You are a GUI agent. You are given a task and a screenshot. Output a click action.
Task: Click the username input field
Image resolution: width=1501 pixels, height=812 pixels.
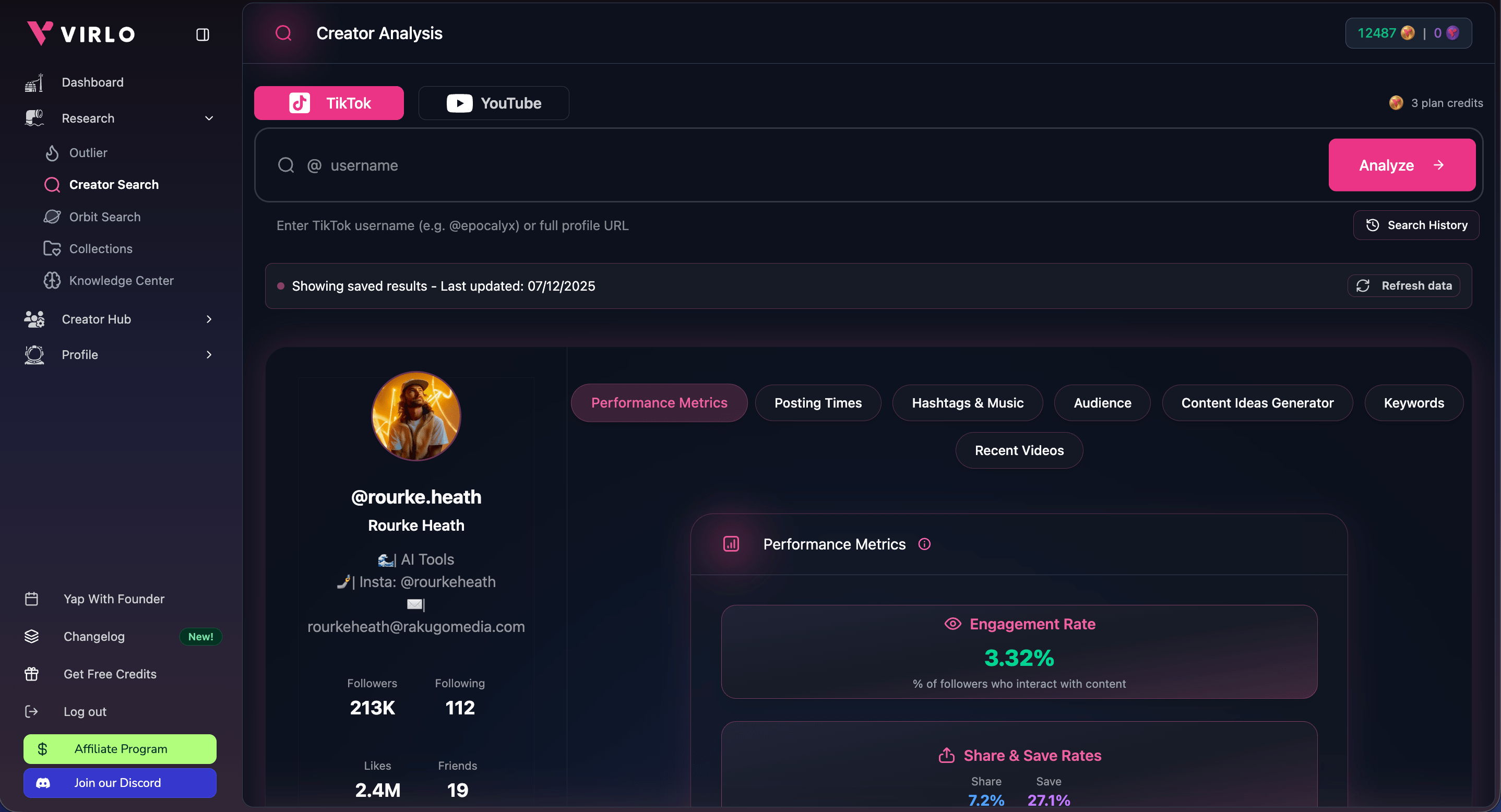click(582, 165)
